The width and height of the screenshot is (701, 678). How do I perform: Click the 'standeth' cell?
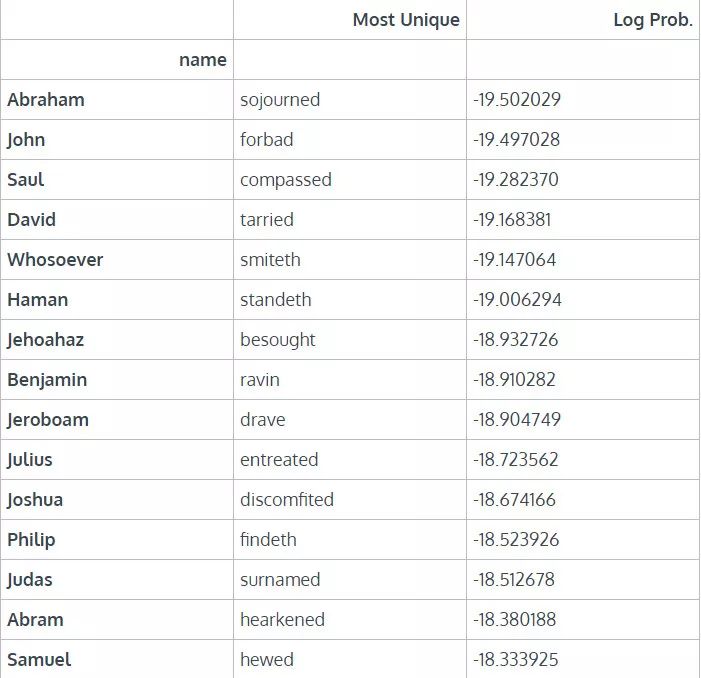276,300
